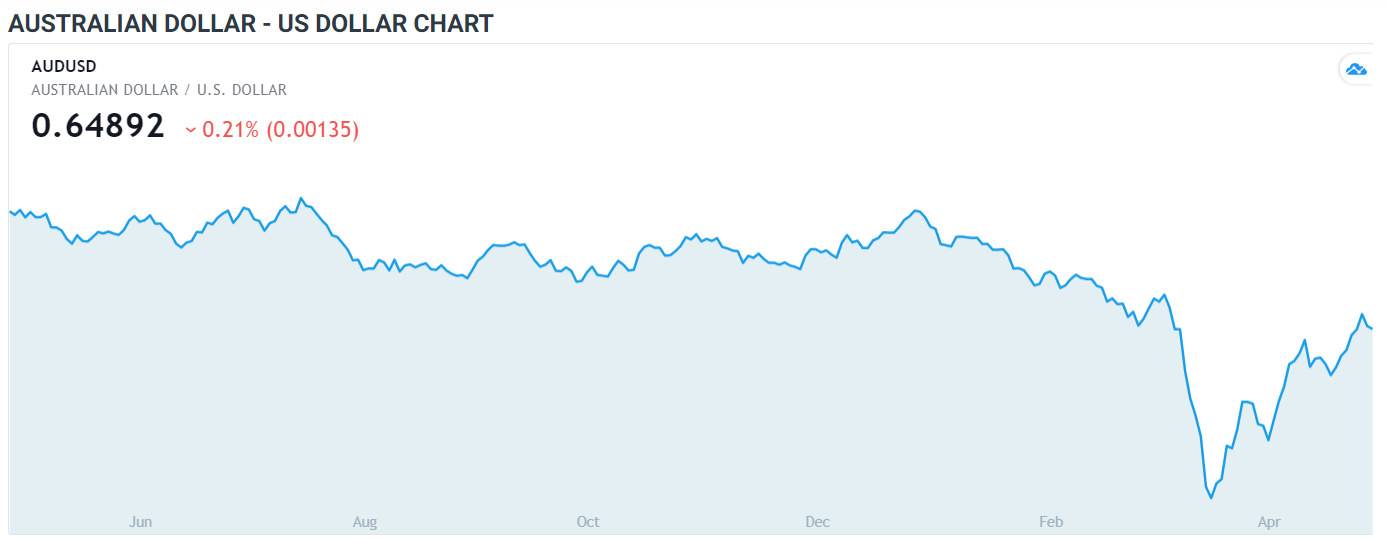Select the AUDUSD symbol name
Viewport: 1387px width, 539px height.
(x=64, y=66)
